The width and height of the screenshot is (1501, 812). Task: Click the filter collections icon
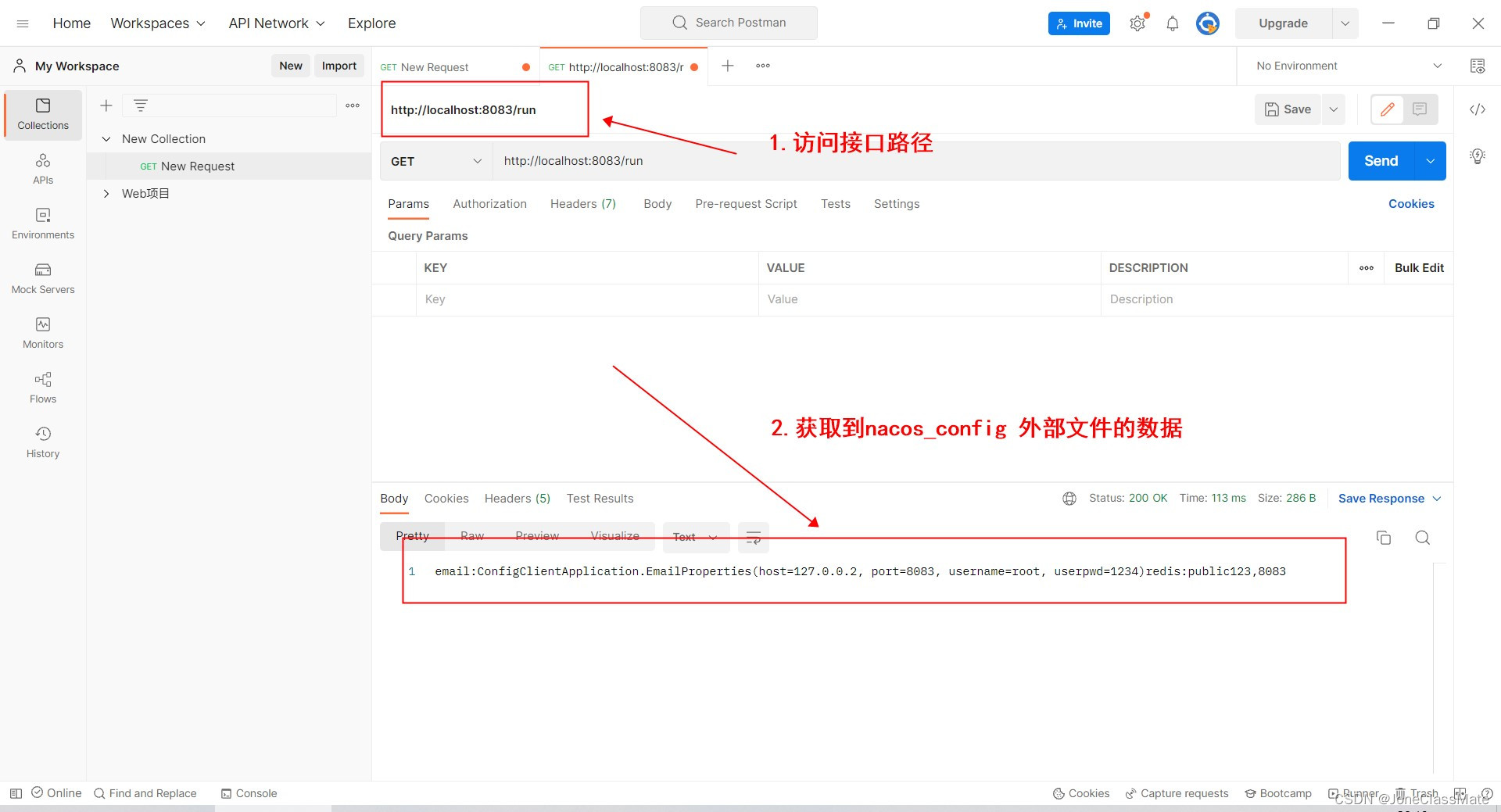point(141,106)
